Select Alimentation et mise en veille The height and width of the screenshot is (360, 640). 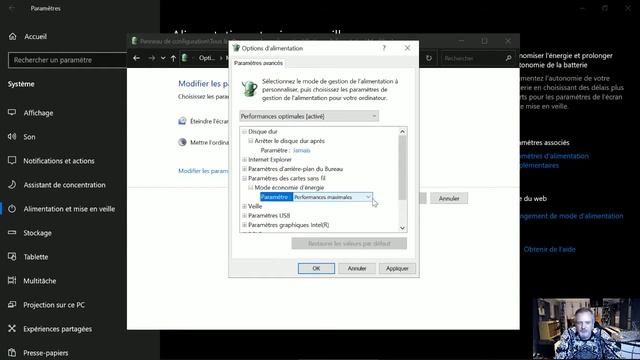(x=69, y=209)
